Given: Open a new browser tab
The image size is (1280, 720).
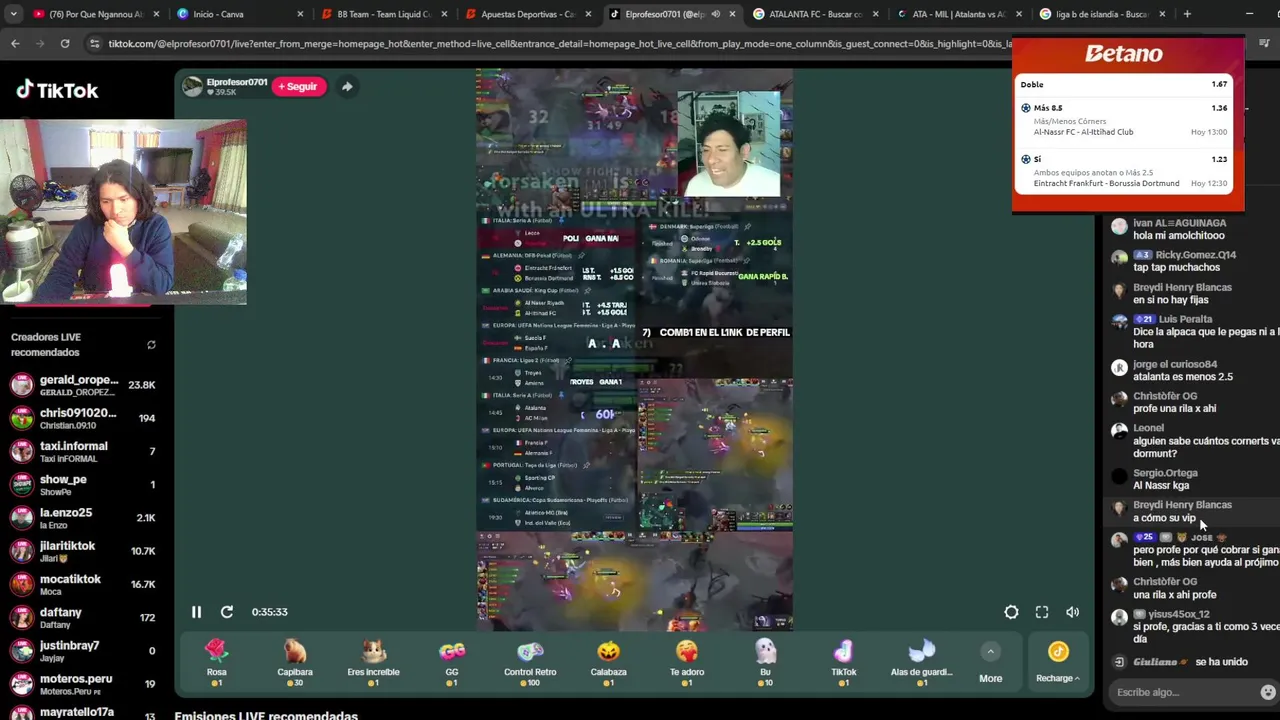Looking at the screenshot, I should click(x=1187, y=14).
